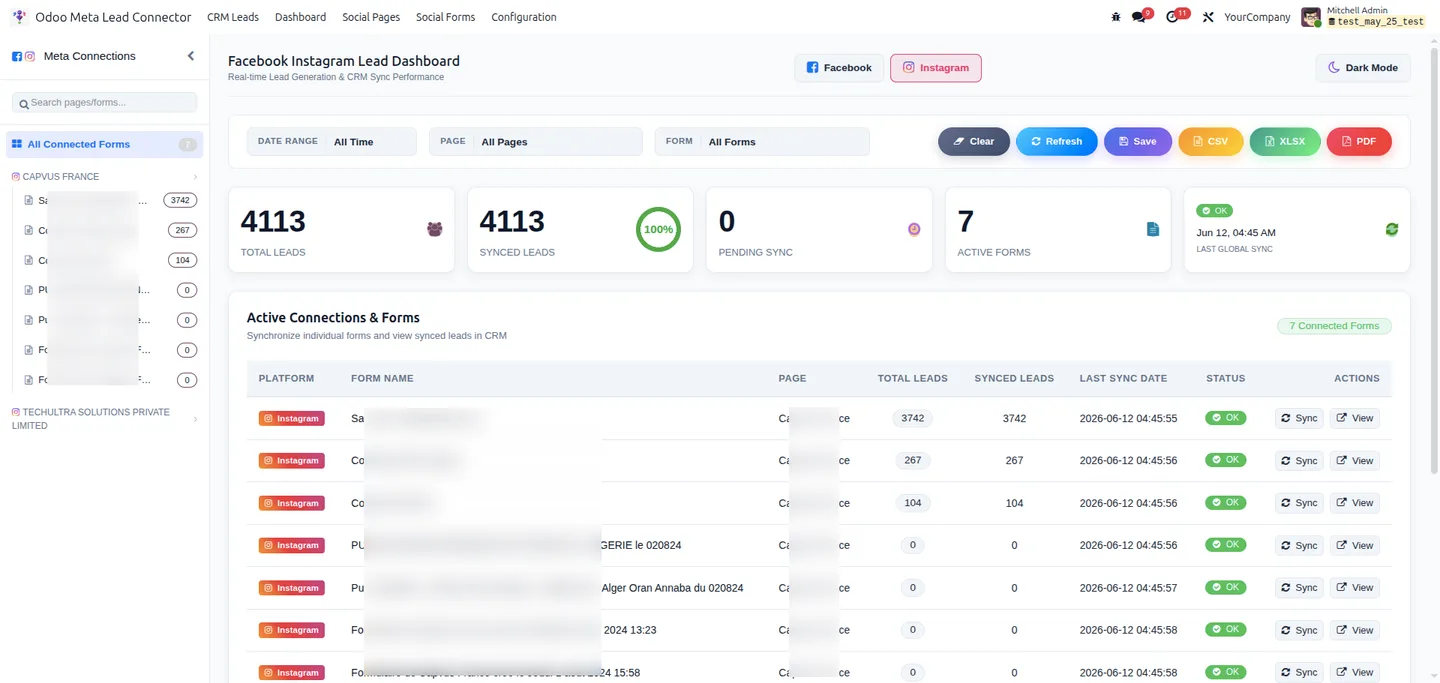Click the wrench and screwdriver tools icon
This screenshot has height=683, width=1440.
click(x=1208, y=17)
